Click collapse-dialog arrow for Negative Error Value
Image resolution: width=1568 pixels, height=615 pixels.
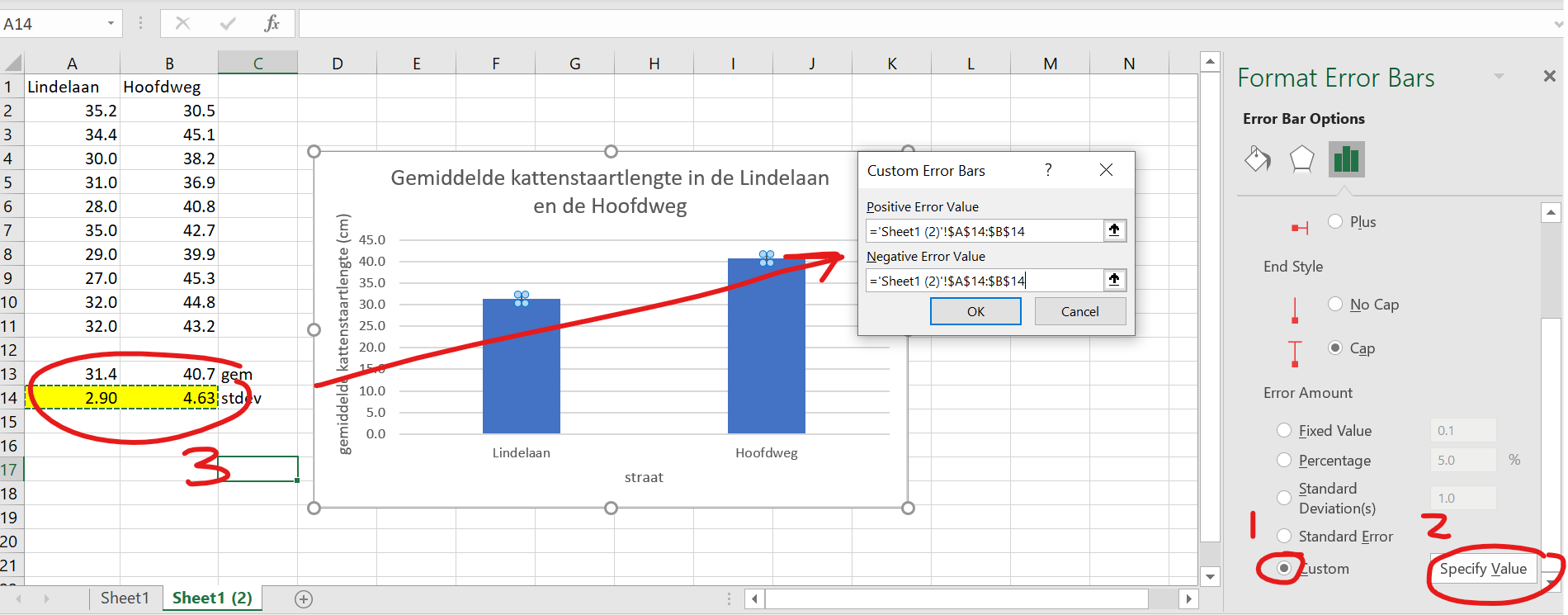pyautogui.click(x=1114, y=280)
